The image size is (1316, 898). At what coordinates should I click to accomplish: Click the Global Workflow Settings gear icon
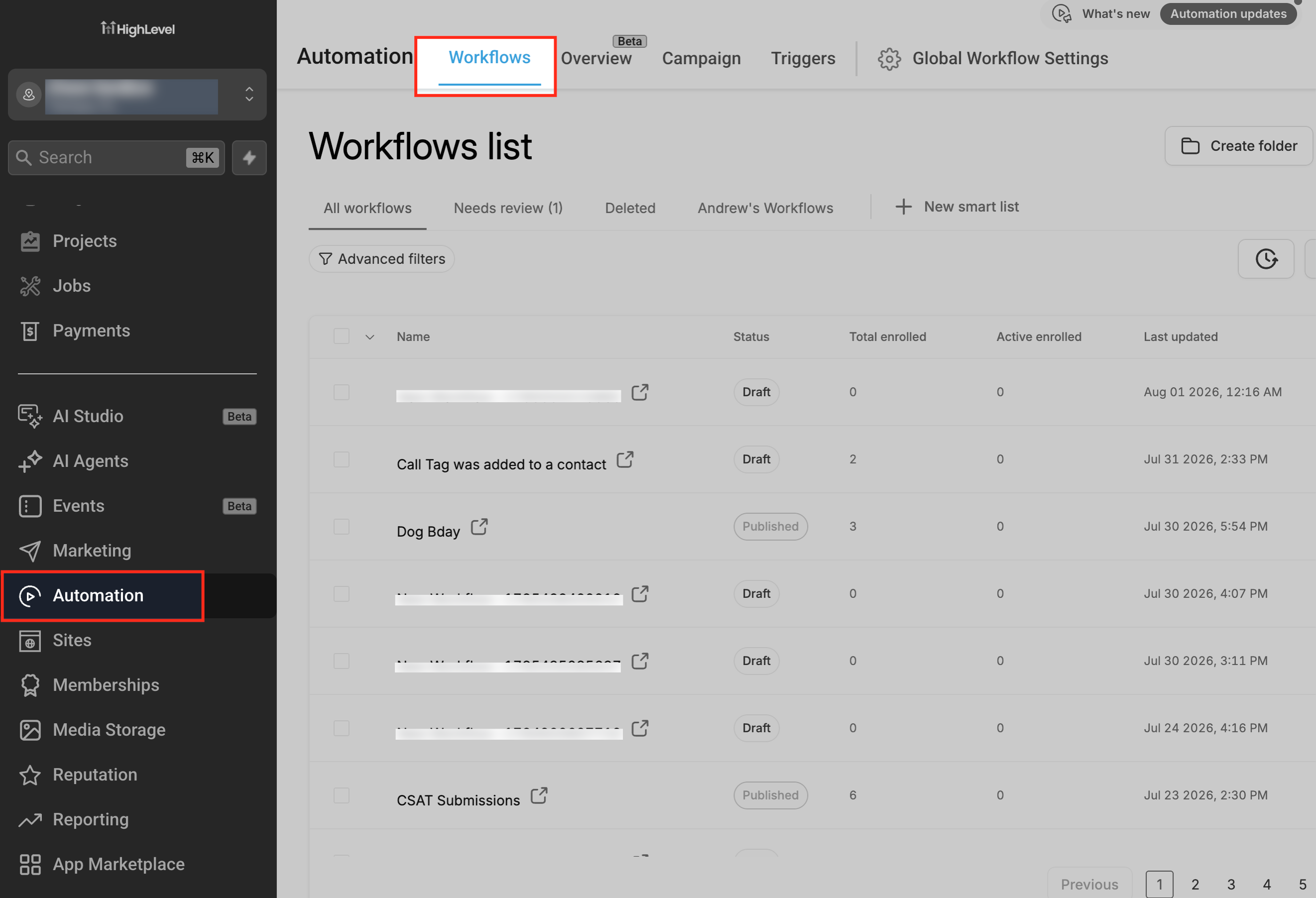(889, 59)
